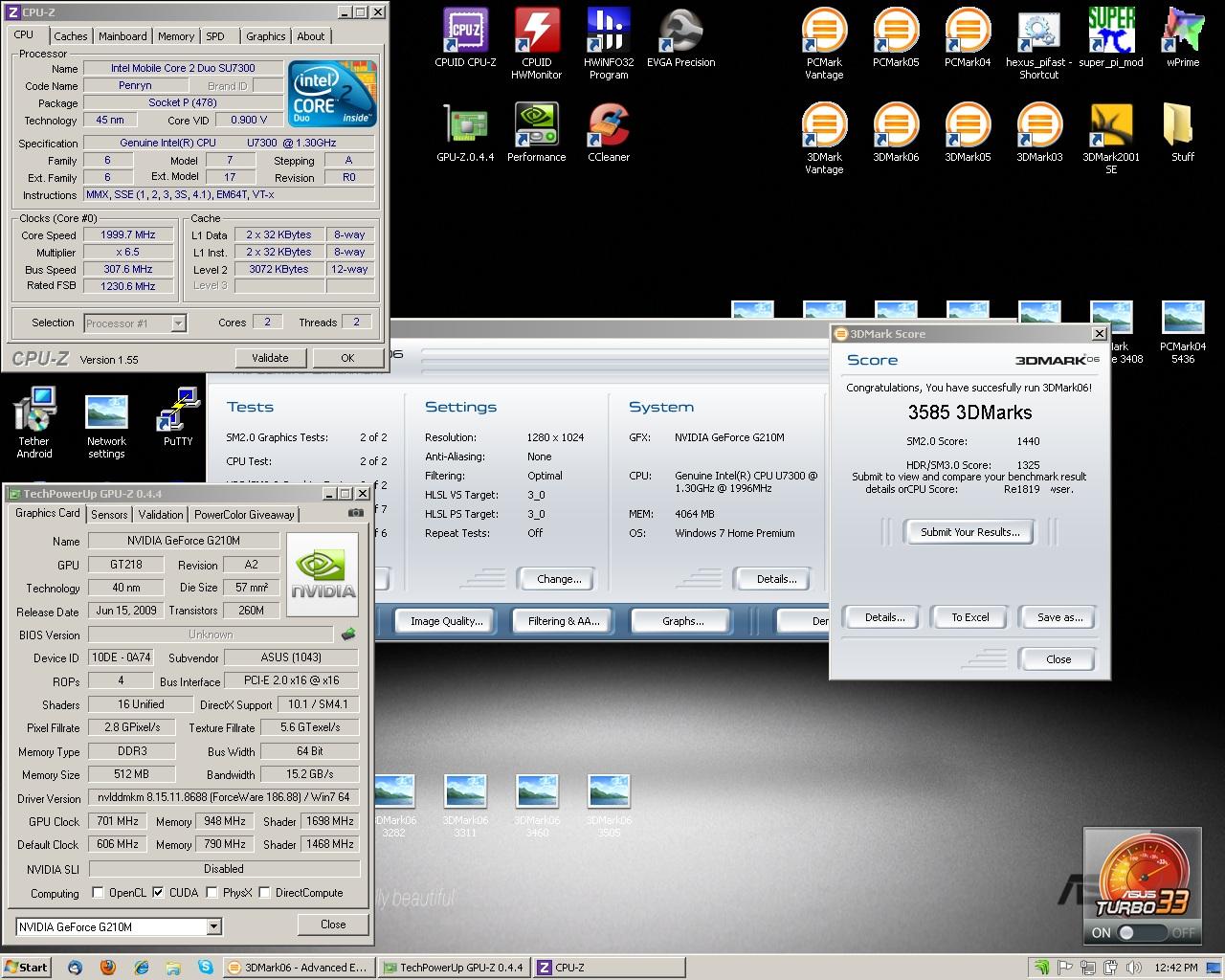Toggle PhysX checkbox in GPU-Z

pos(212,893)
